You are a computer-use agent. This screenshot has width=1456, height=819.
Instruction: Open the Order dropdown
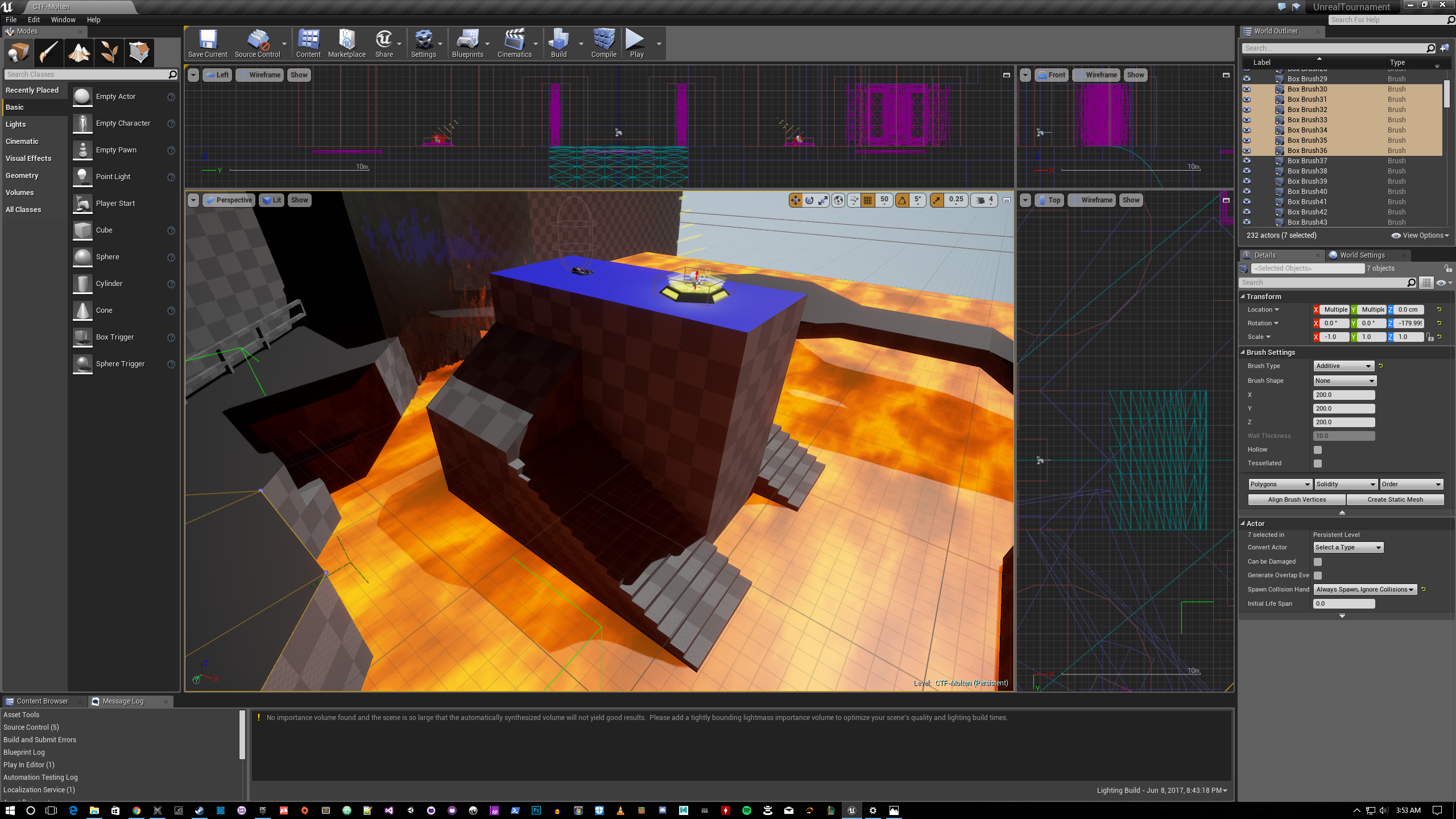[1412, 485]
